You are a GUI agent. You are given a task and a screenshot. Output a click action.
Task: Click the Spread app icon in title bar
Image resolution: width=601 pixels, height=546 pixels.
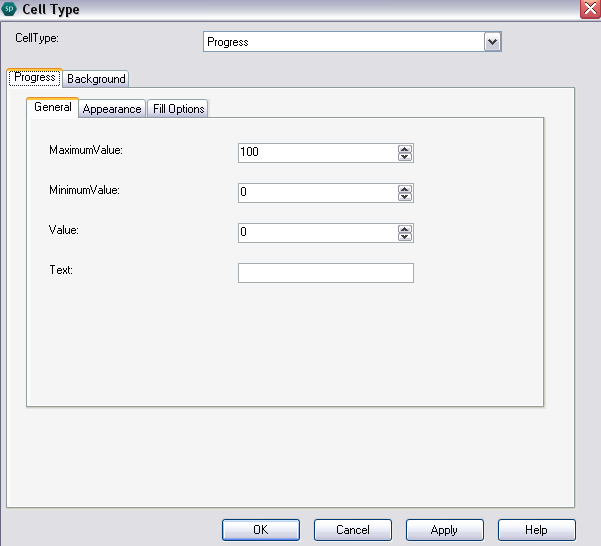pos(8,9)
